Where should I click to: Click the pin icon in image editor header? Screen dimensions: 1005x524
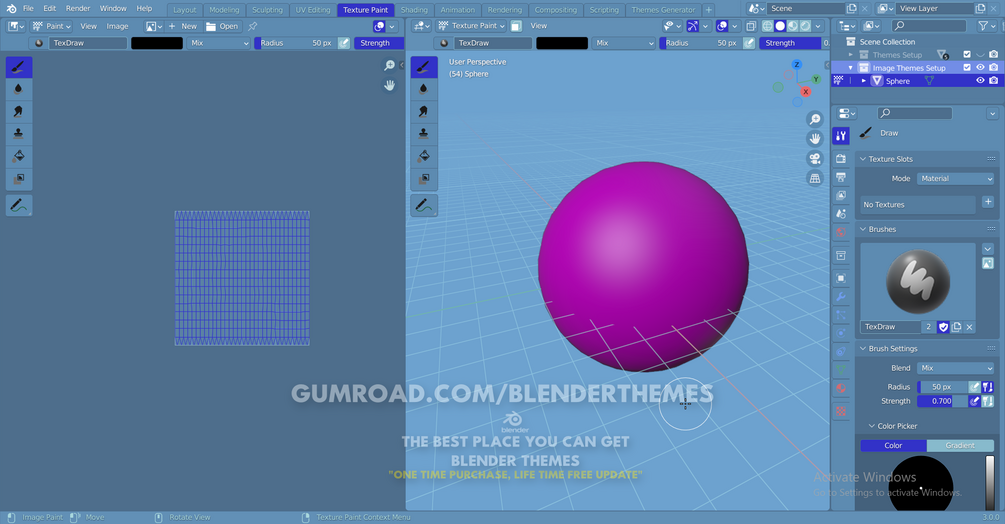(x=253, y=26)
